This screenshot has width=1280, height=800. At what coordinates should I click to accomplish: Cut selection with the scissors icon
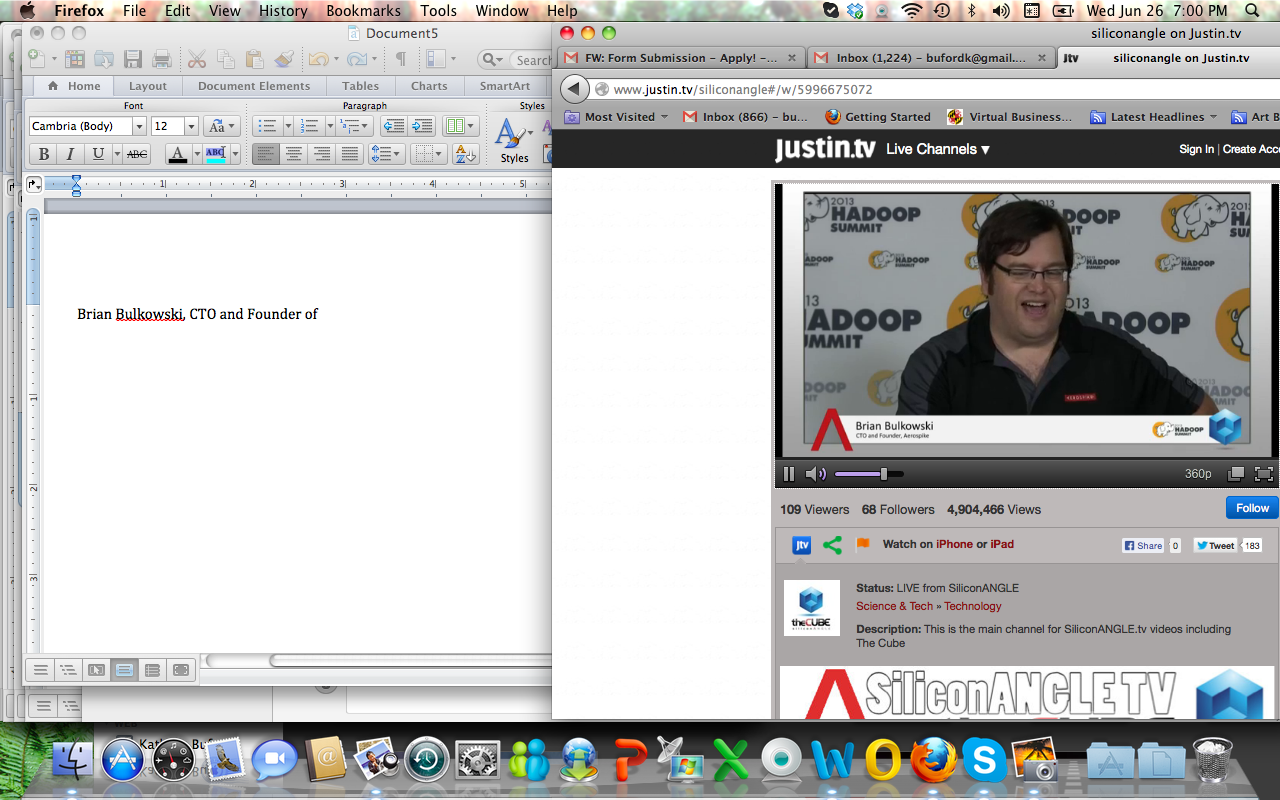[197, 59]
